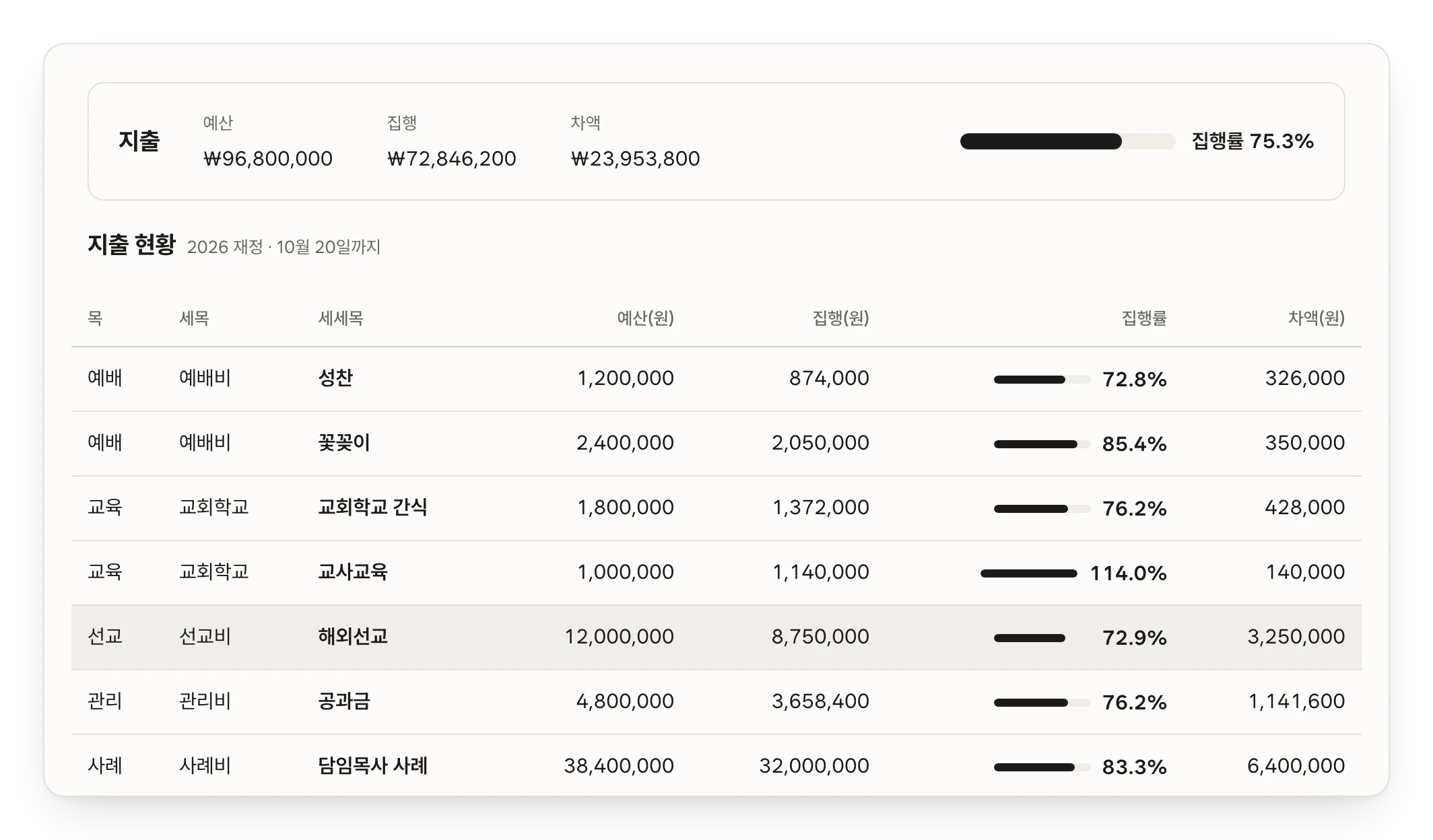The width and height of the screenshot is (1433, 840).
Task: Click the 1,141,600 balance cell
Action: pos(1296,701)
